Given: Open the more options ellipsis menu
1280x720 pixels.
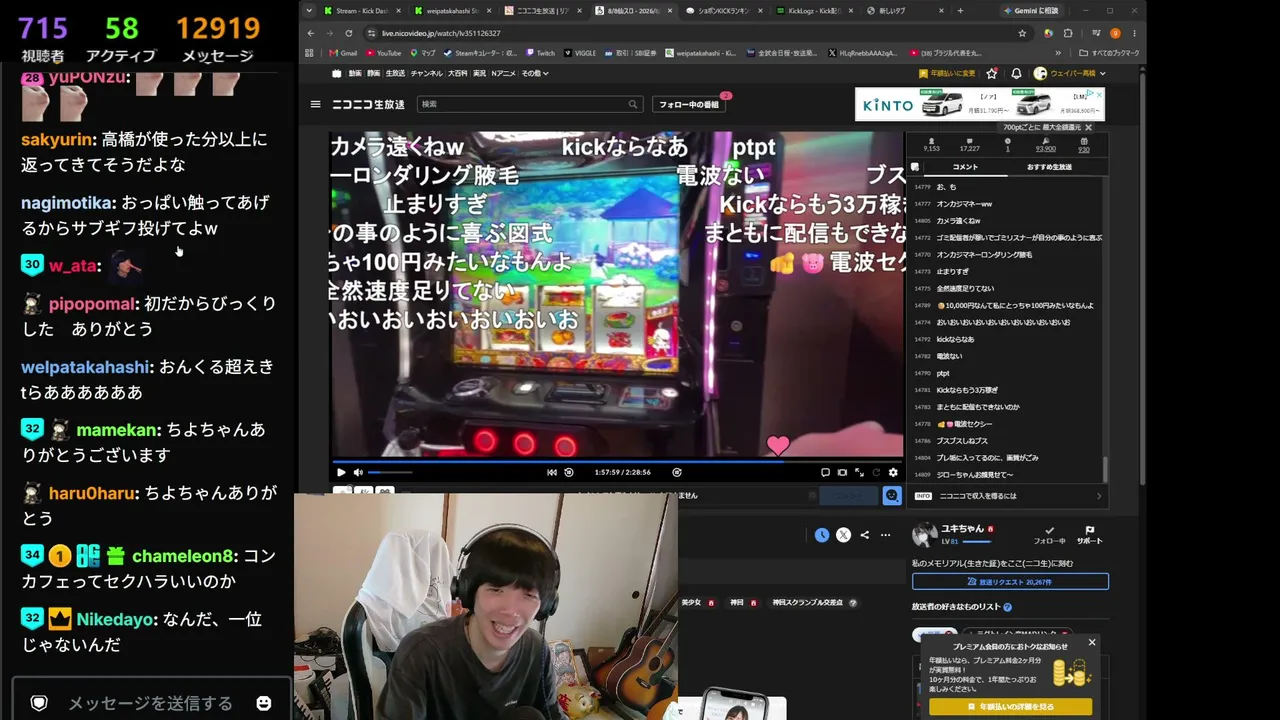Looking at the screenshot, I should [x=885, y=535].
